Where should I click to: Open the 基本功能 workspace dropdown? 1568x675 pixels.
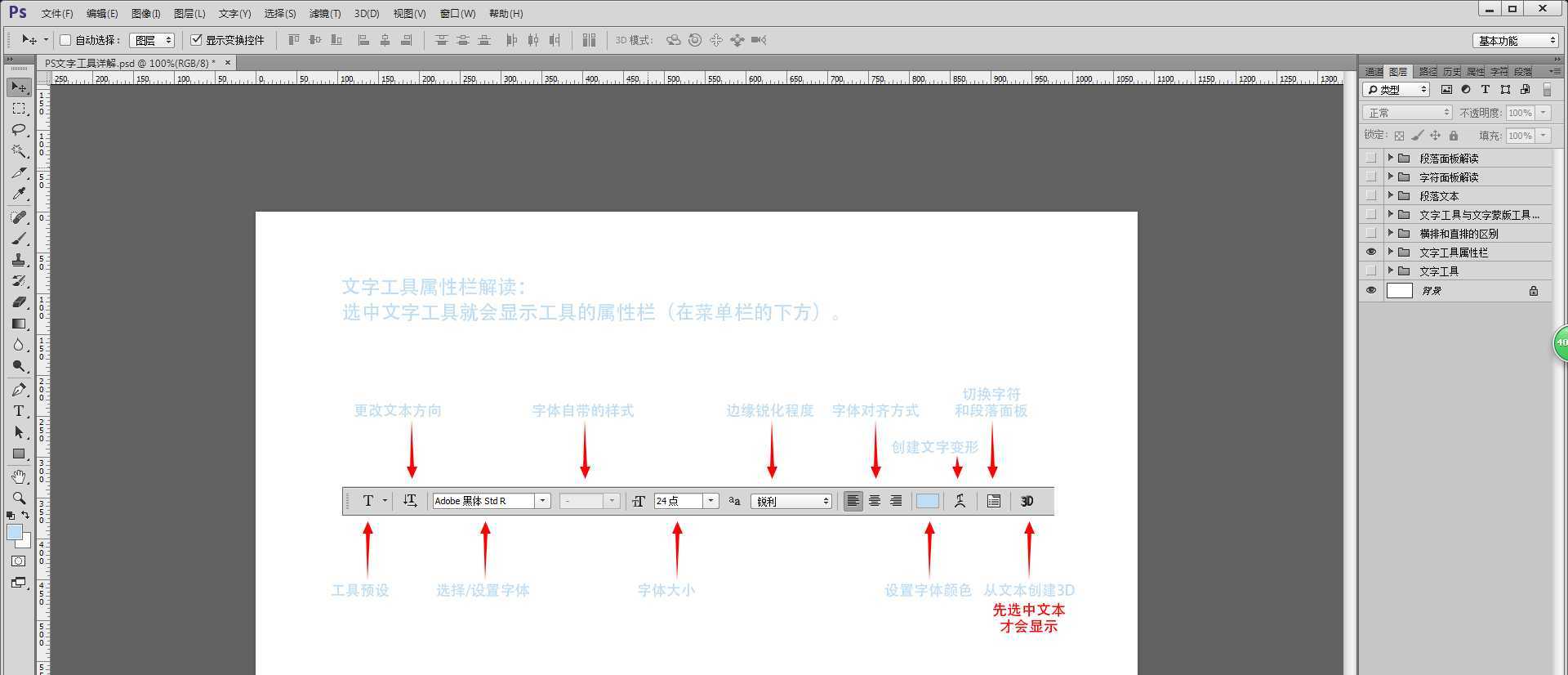1517,41
